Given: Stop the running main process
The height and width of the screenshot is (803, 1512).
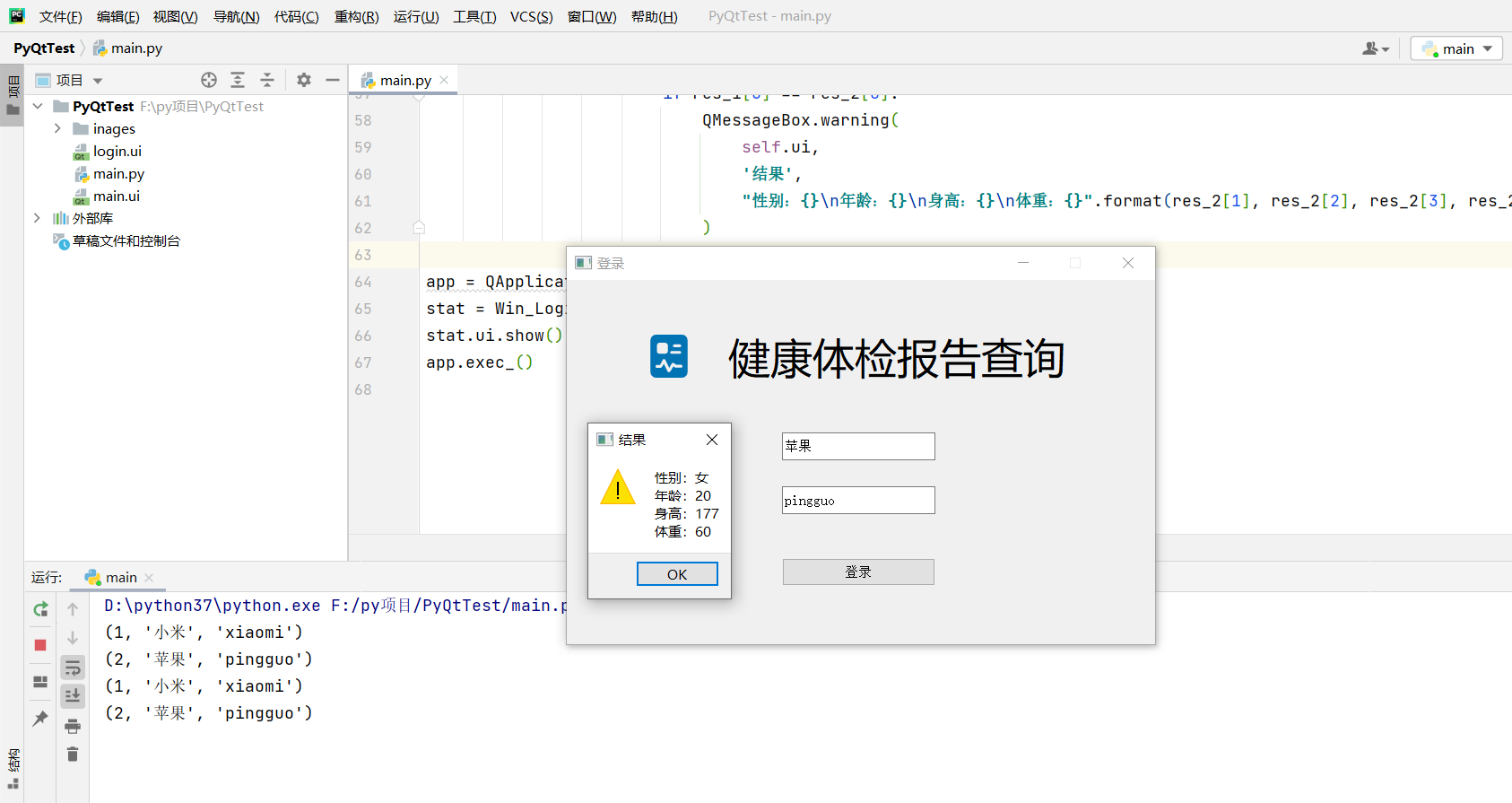Looking at the screenshot, I should coord(40,645).
